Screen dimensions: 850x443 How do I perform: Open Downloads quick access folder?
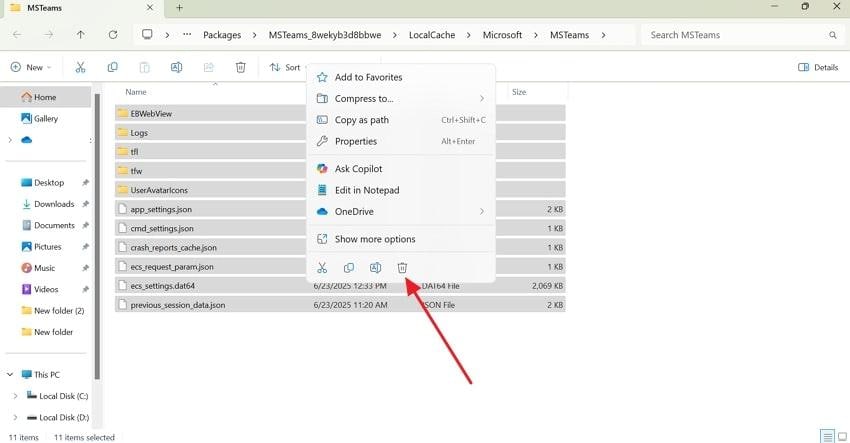pos(49,204)
